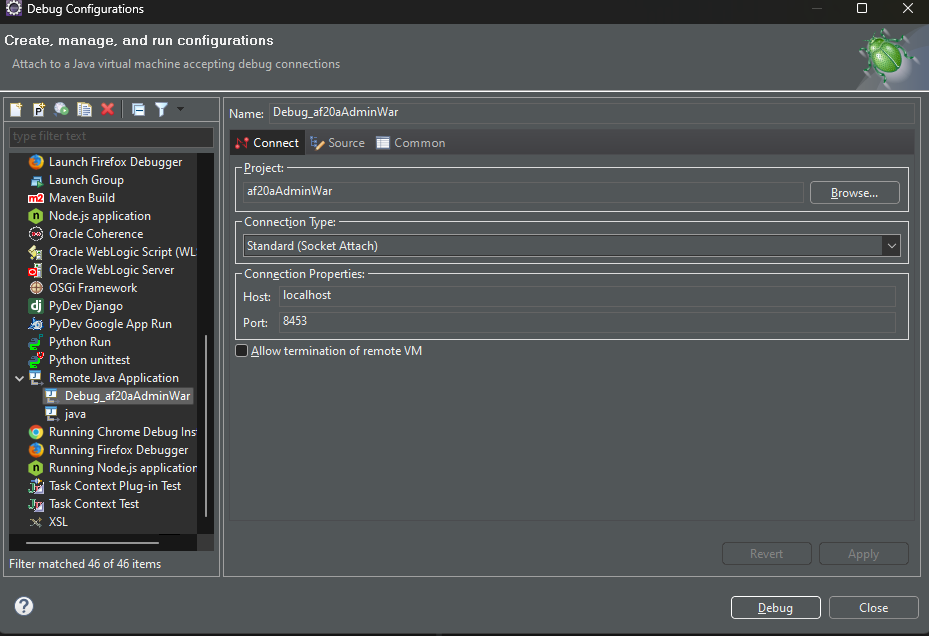Delete the selected configuration with red X
929x636 pixels.
(107, 109)
